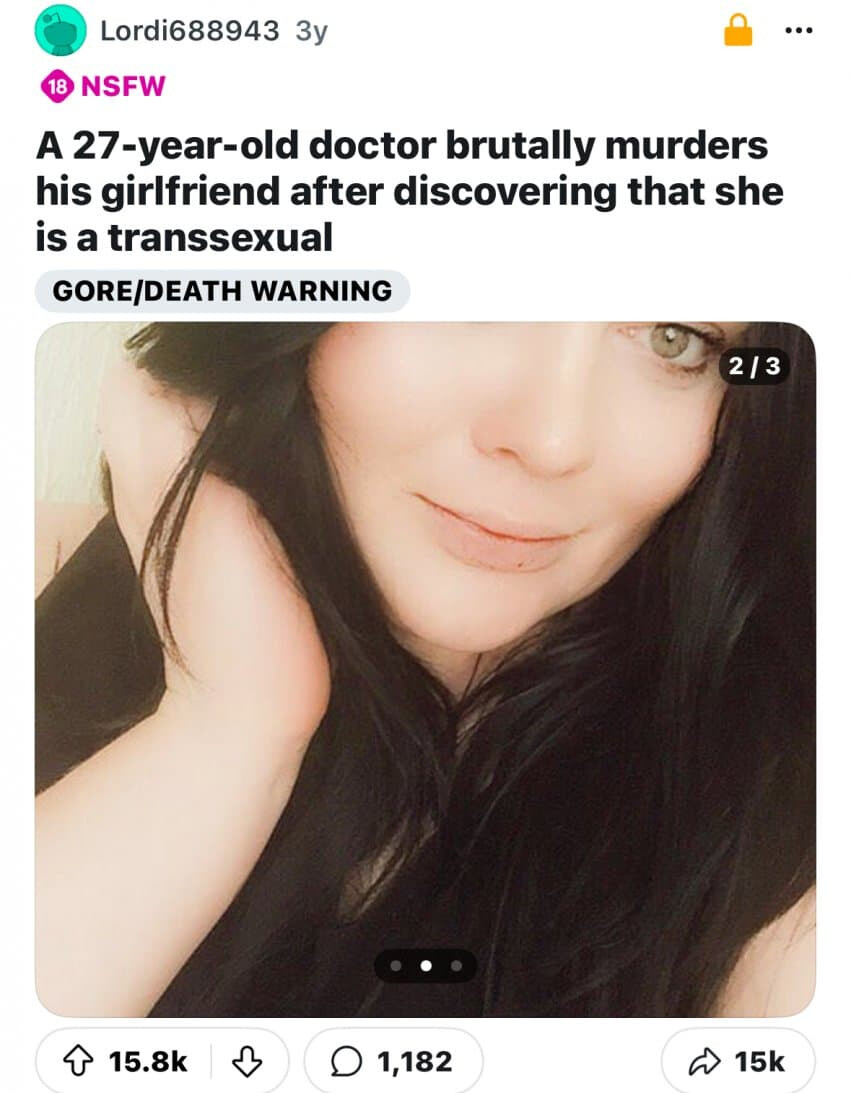Click the orange lock icon
850x1093 pixels.
tap(738, 31)
